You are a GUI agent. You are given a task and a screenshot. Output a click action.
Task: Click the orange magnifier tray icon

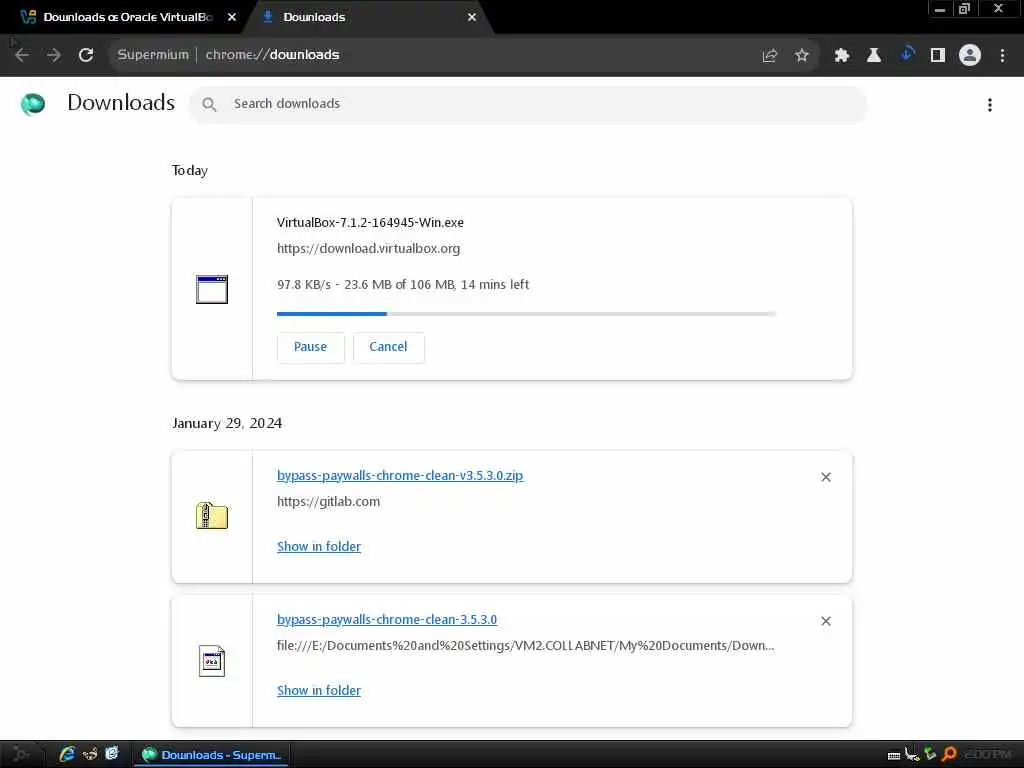(950, 755)
